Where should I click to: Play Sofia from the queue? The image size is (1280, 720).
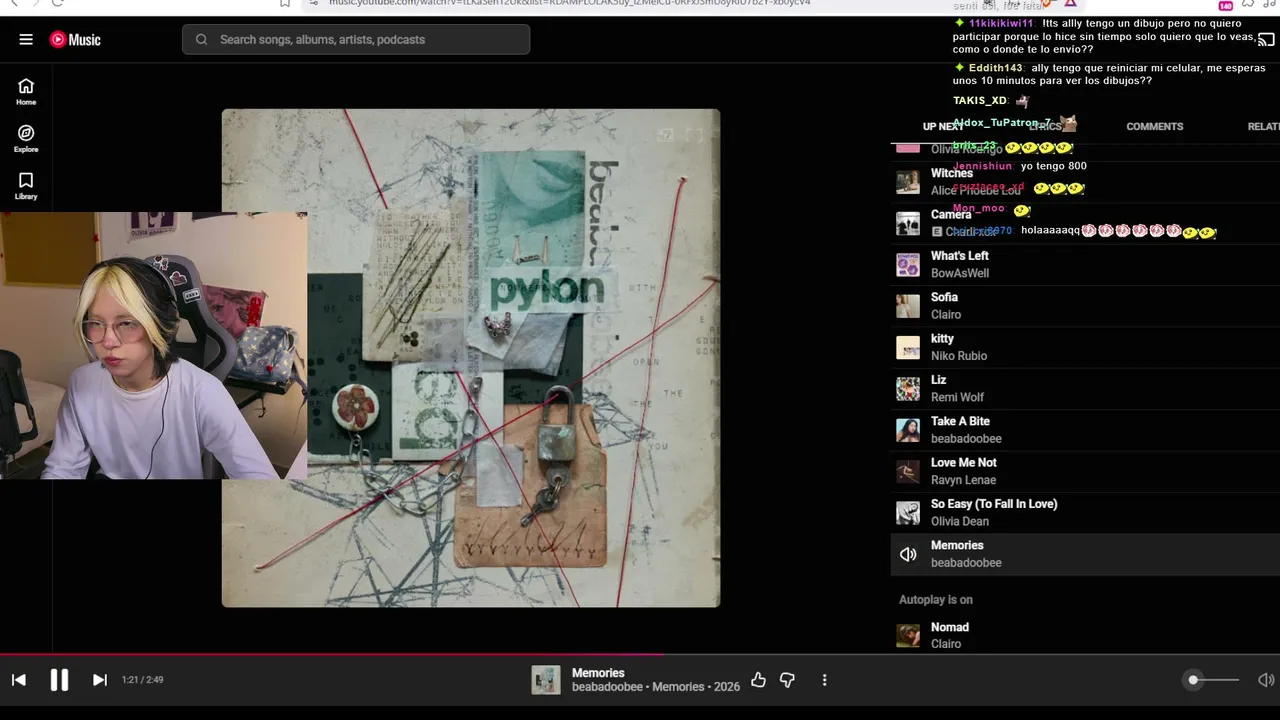[x=1085, y=306]
